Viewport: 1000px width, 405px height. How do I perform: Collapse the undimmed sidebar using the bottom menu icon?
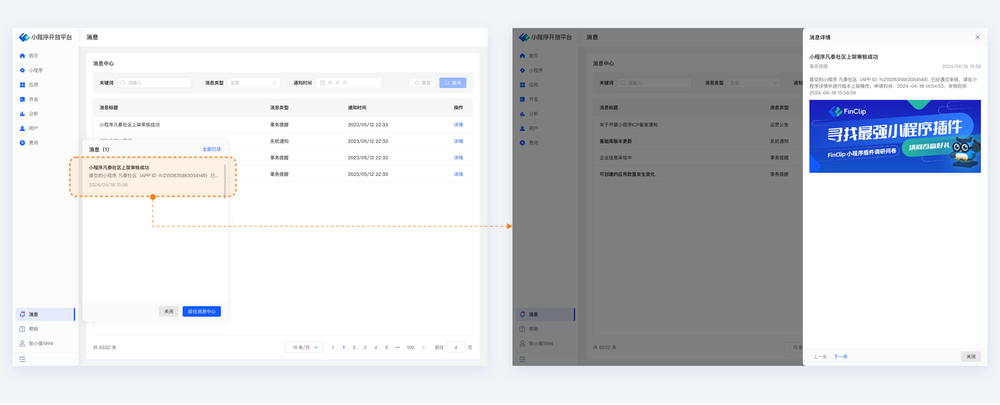pos(22,358)
